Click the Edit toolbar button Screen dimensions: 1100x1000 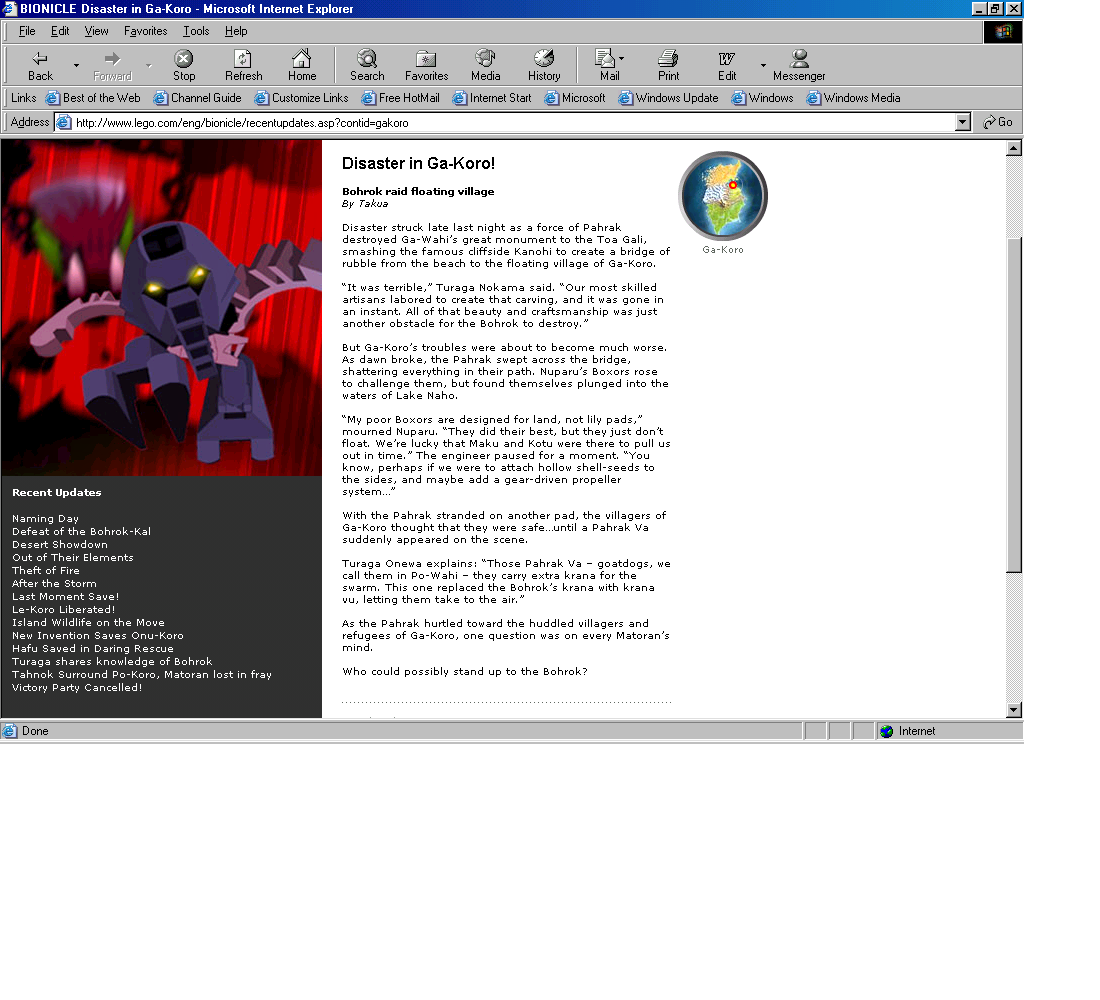point(727,66)
